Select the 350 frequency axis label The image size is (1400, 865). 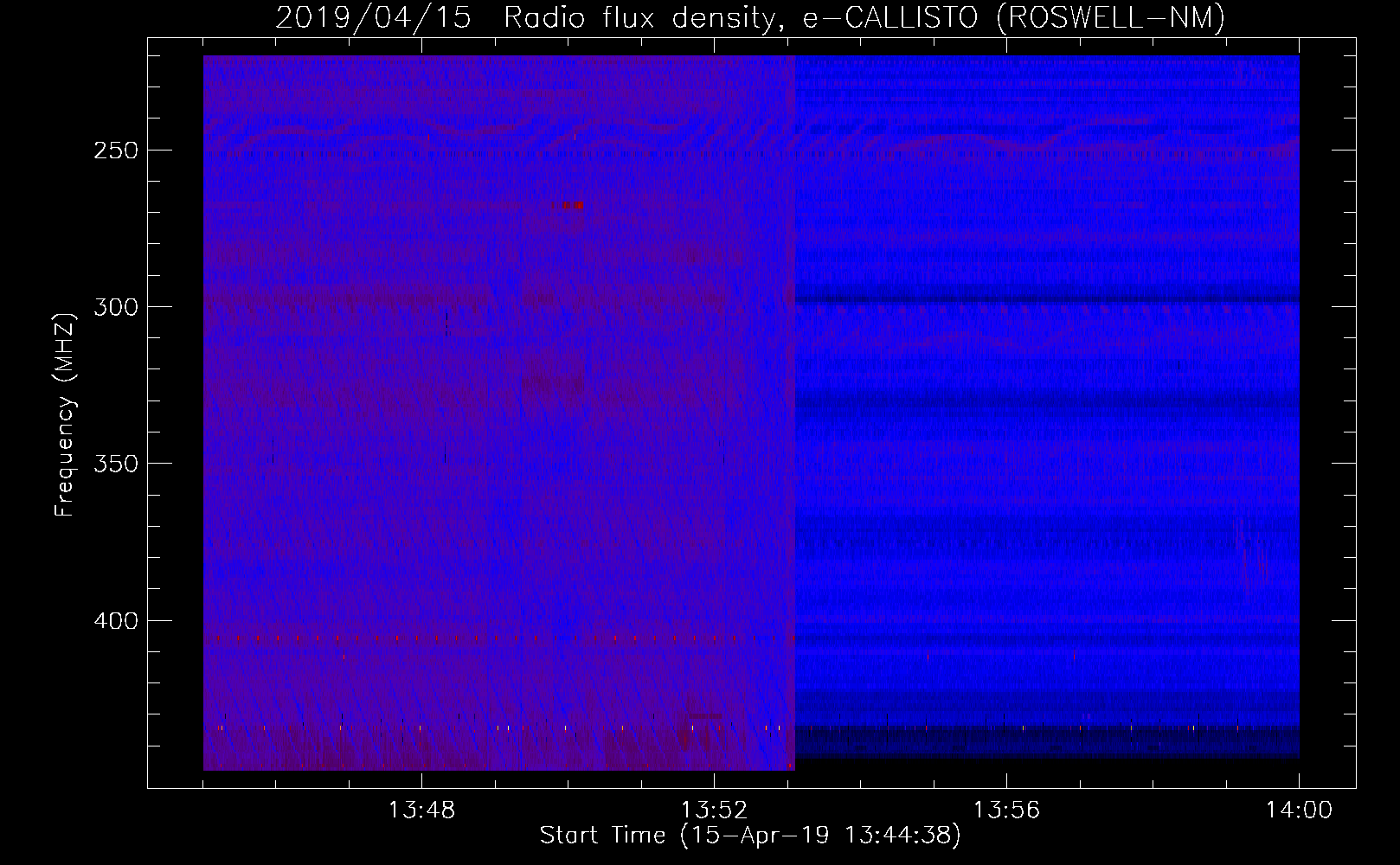tap(115, 464)
